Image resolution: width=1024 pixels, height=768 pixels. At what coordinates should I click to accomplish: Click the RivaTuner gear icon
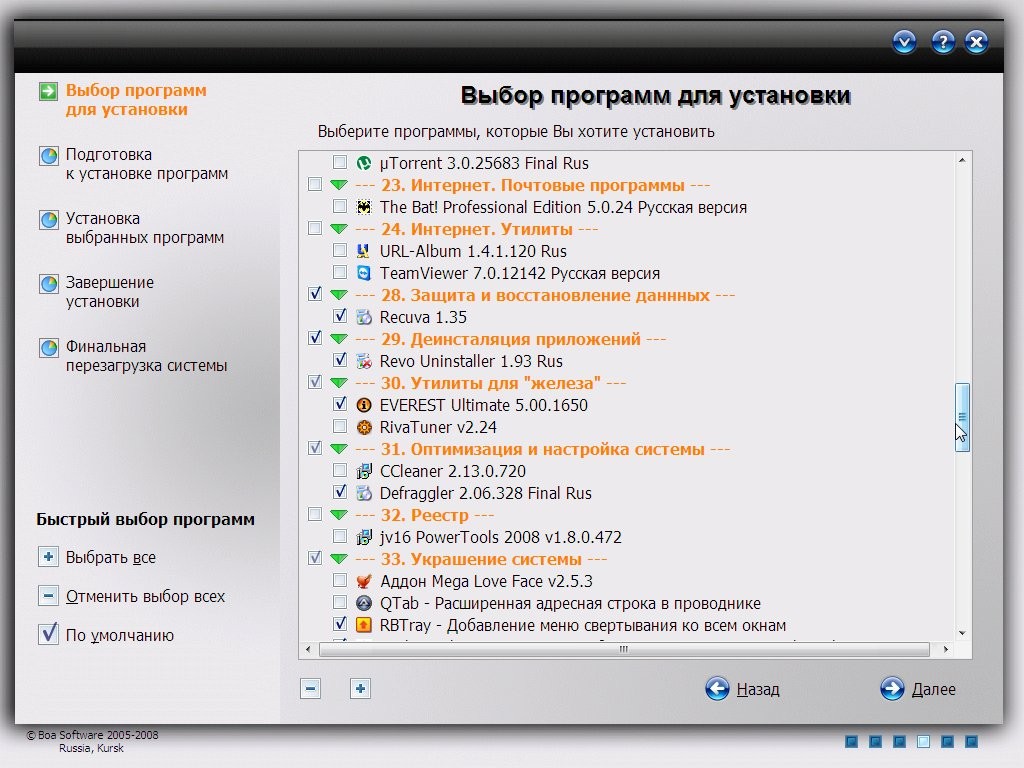point(364,427)
